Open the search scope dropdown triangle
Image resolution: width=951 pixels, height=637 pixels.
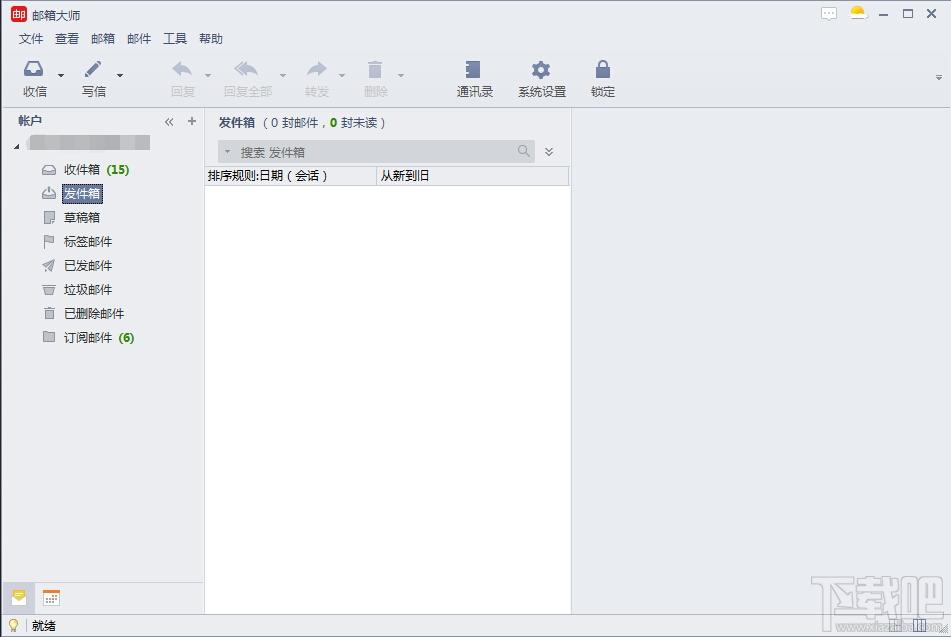(x=227, y=151)
